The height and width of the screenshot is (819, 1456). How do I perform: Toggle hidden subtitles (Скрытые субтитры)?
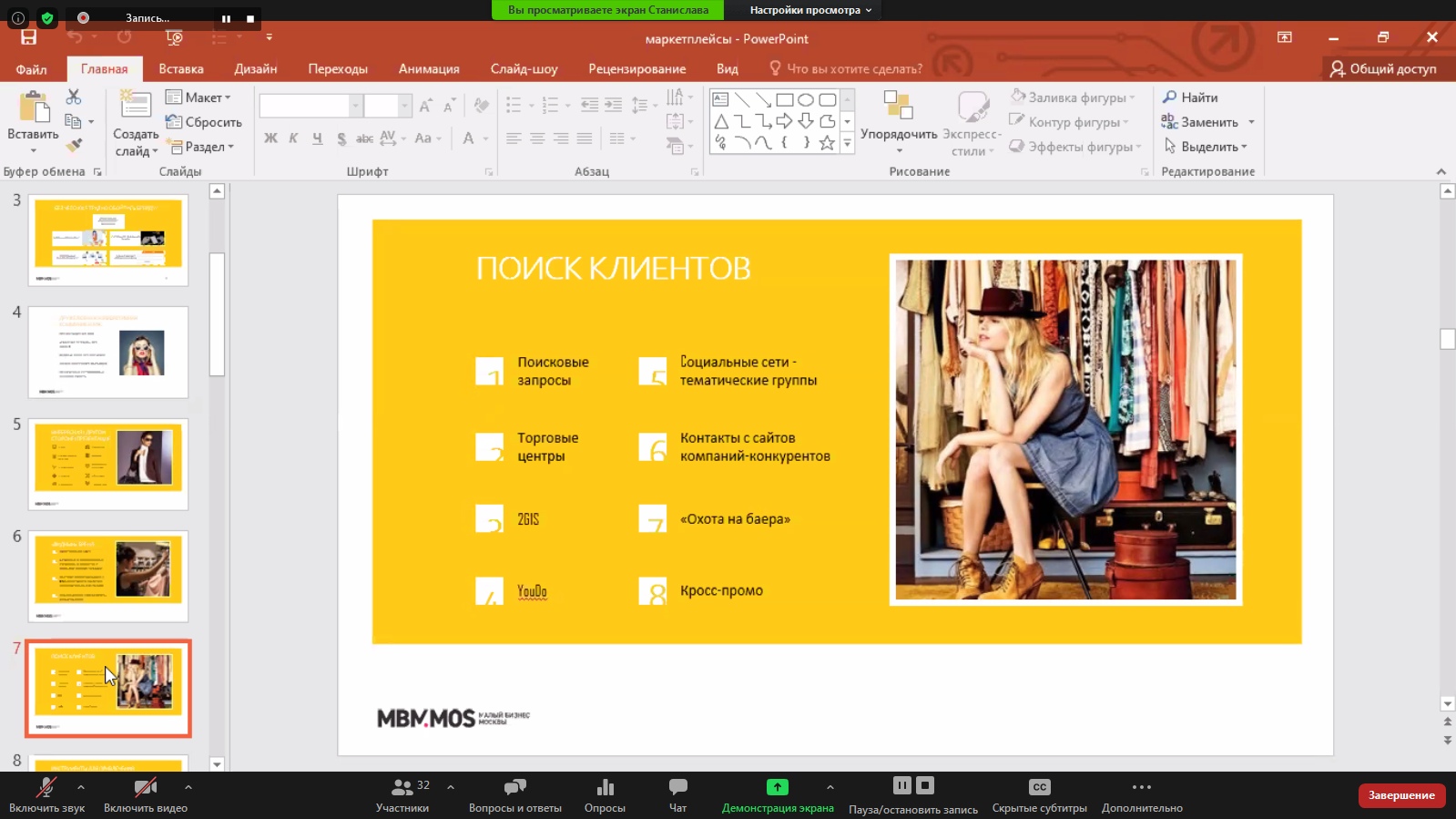click(1039, 794)
